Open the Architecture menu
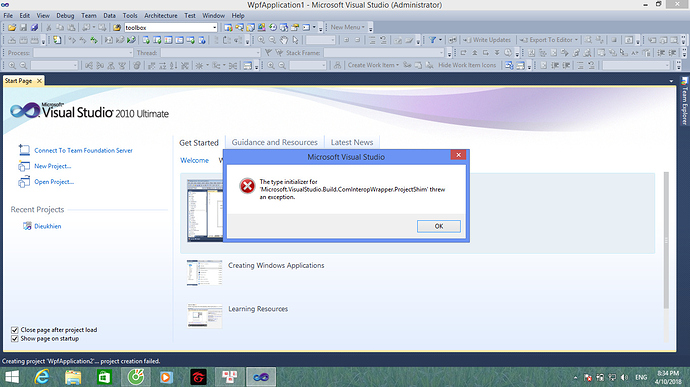The height and width of the screenshot is (387, 690). (x=161, y=15)
